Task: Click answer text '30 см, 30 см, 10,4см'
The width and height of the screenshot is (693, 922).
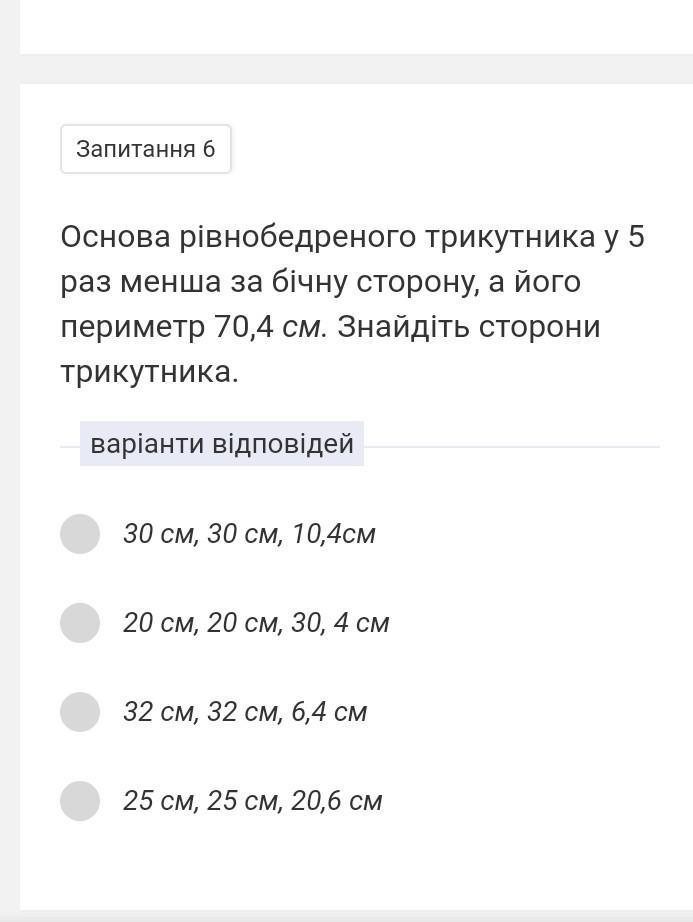Action: (x=249, y=534)
